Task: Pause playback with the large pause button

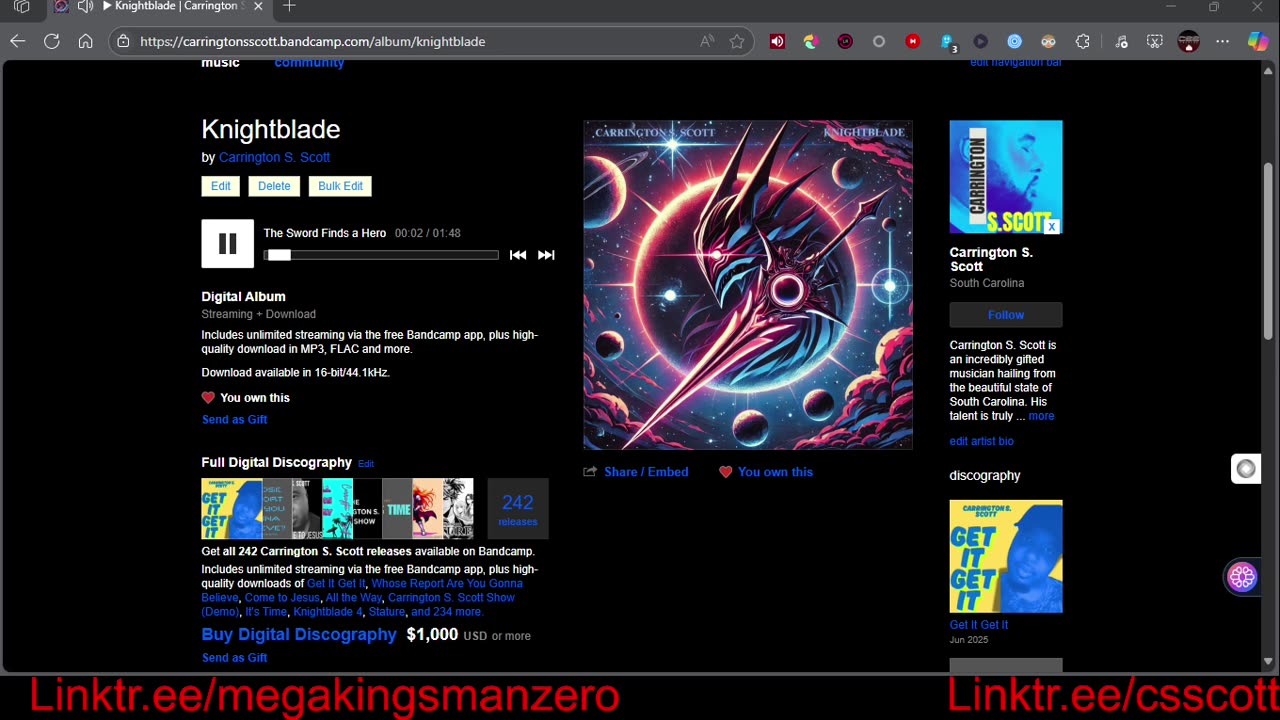Action: [227, 243]
